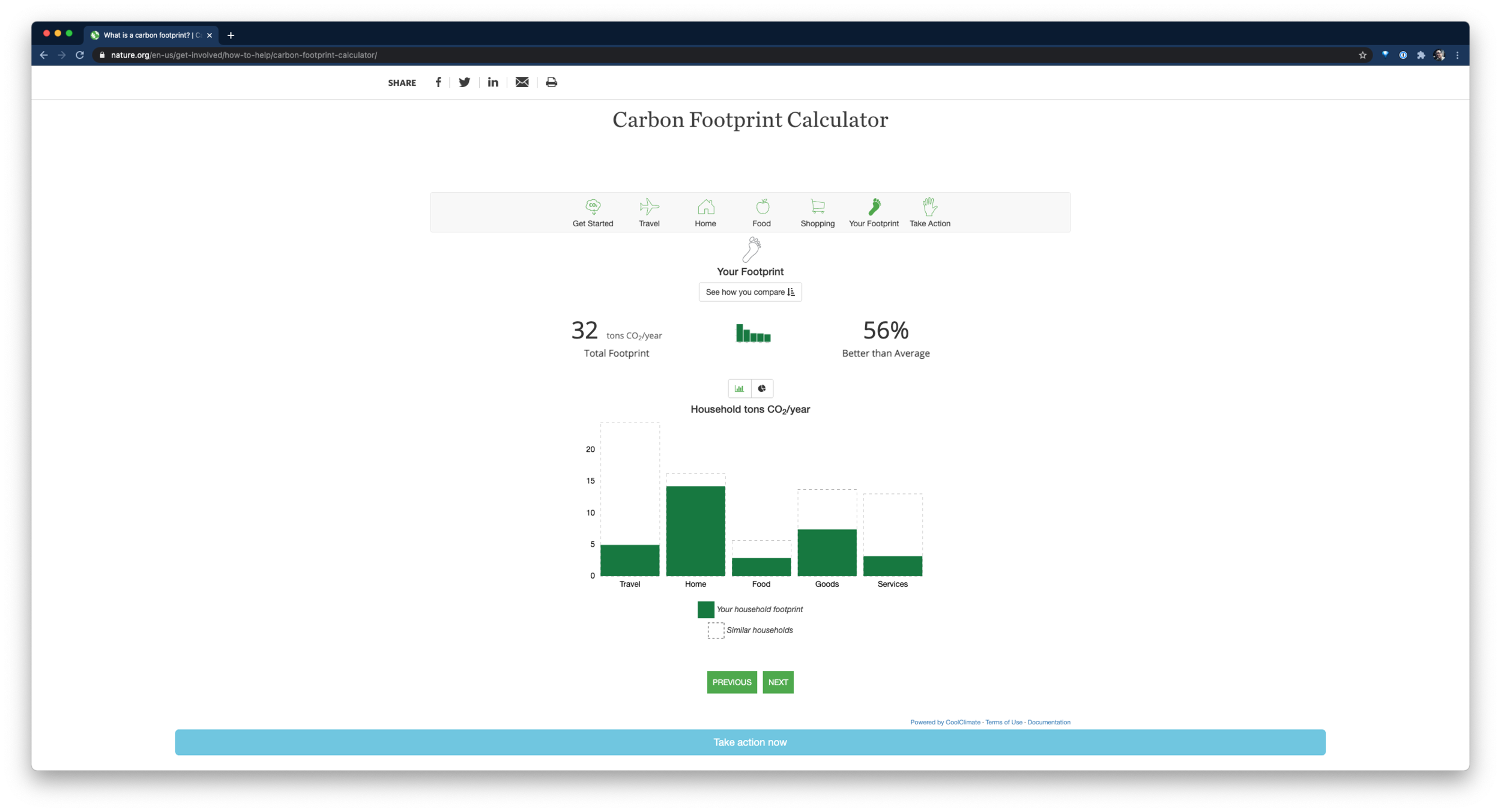The width and height of the screenshot is (1501, 812).
Task: Share the page on Facebook
Action: click(x=438, y=82)
